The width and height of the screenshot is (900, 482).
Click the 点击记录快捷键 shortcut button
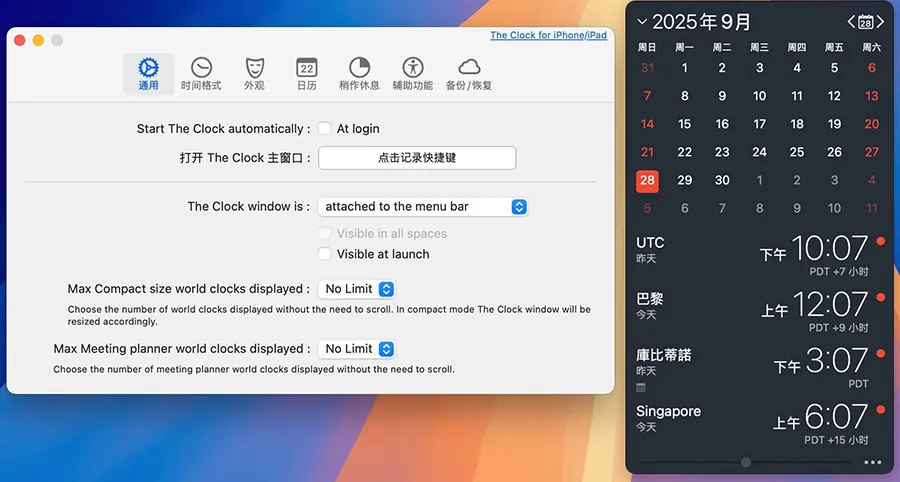click(417, 158)
